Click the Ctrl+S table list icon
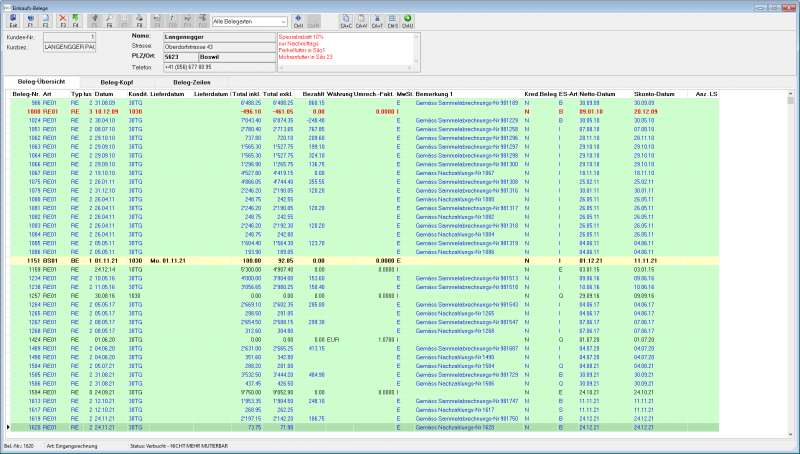Image resolution: width=800 pixels, height=454 pixels. (392, 21)
